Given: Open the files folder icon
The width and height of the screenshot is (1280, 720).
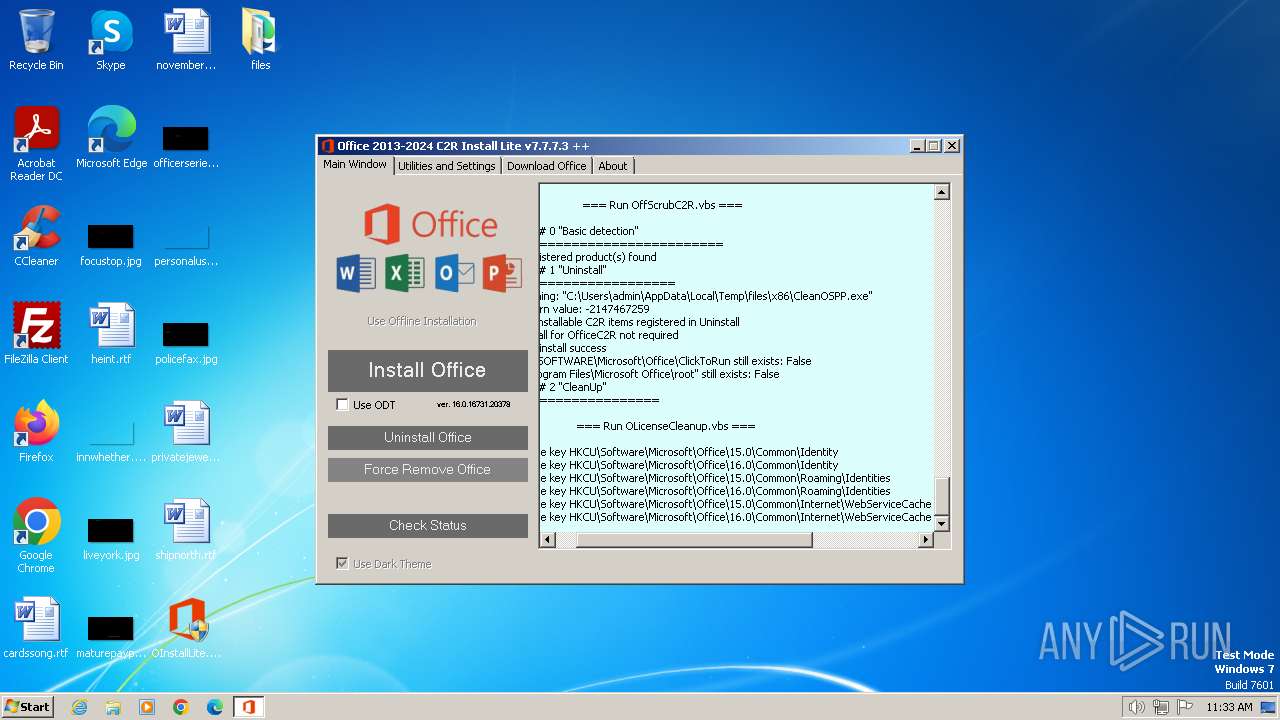Looking at the screenshot, I should 260,40.
